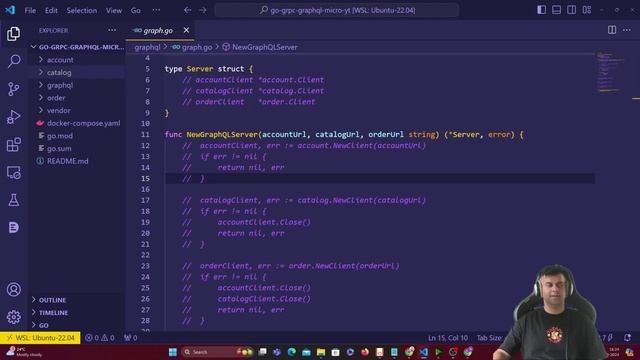Collapse the GO-GRPC-GRAPHQL-MICR... root folder

click(x=77, y=47)
